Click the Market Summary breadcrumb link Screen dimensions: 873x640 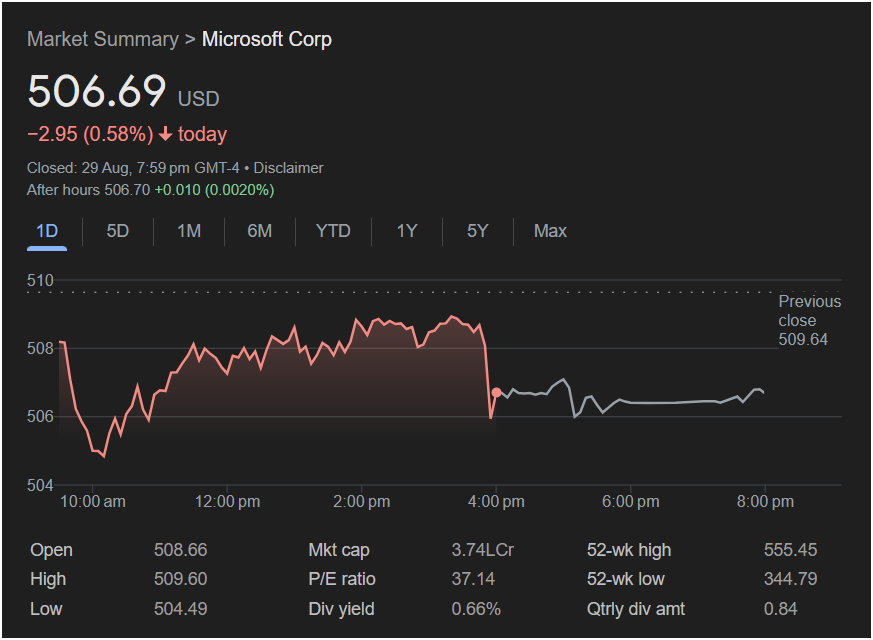[x=102, y=39]
